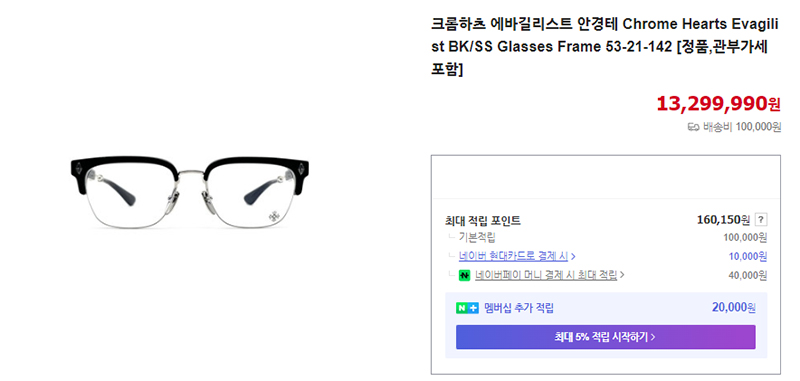Click the 20,000원 membership bonus amount
This screenshot has width=800, height=381.
pos(734,308)
